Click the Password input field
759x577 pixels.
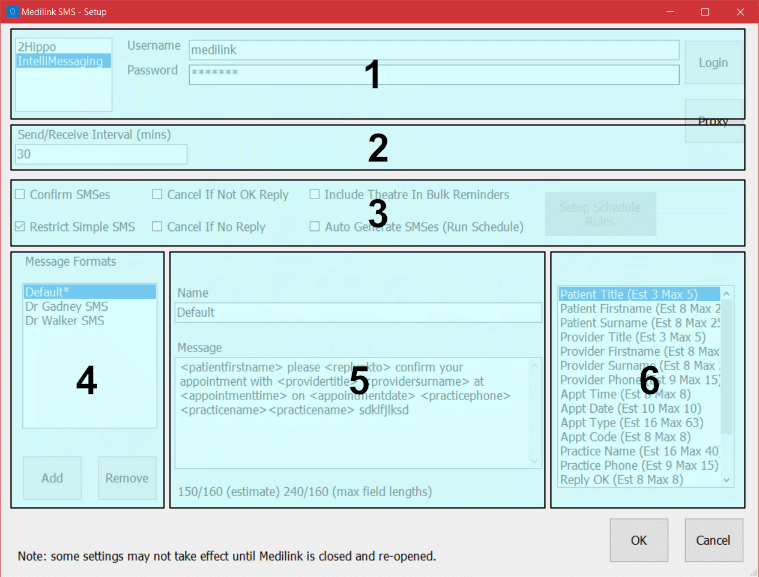pyautogui.click(x=434, y=74)
